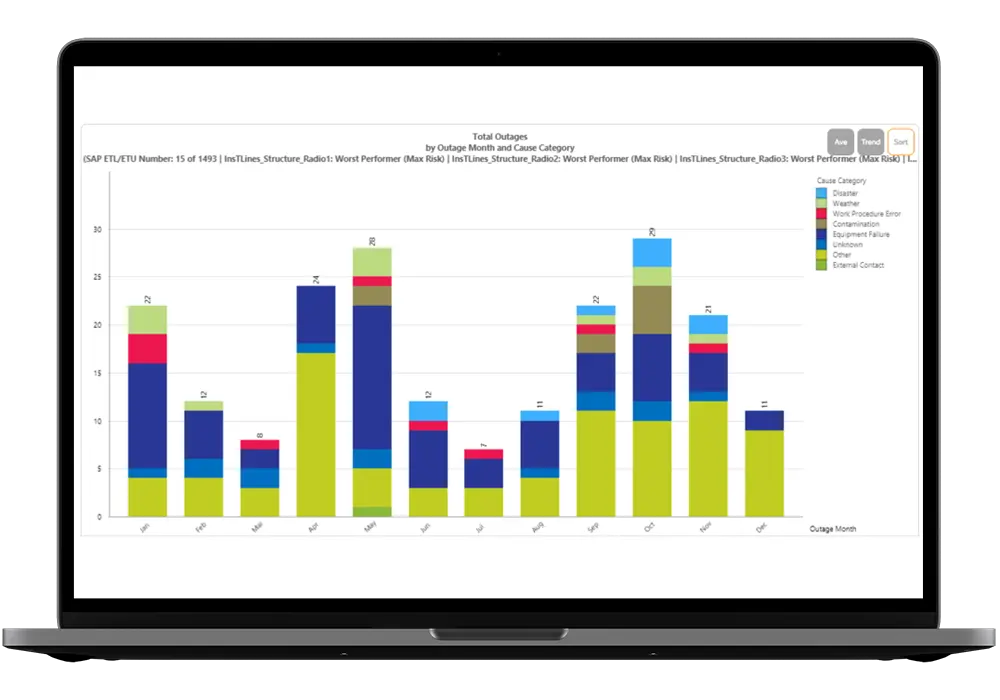Click the Disaster segment atop June bar
This screenshot has width=1000, height=700.
pos(427,410)
